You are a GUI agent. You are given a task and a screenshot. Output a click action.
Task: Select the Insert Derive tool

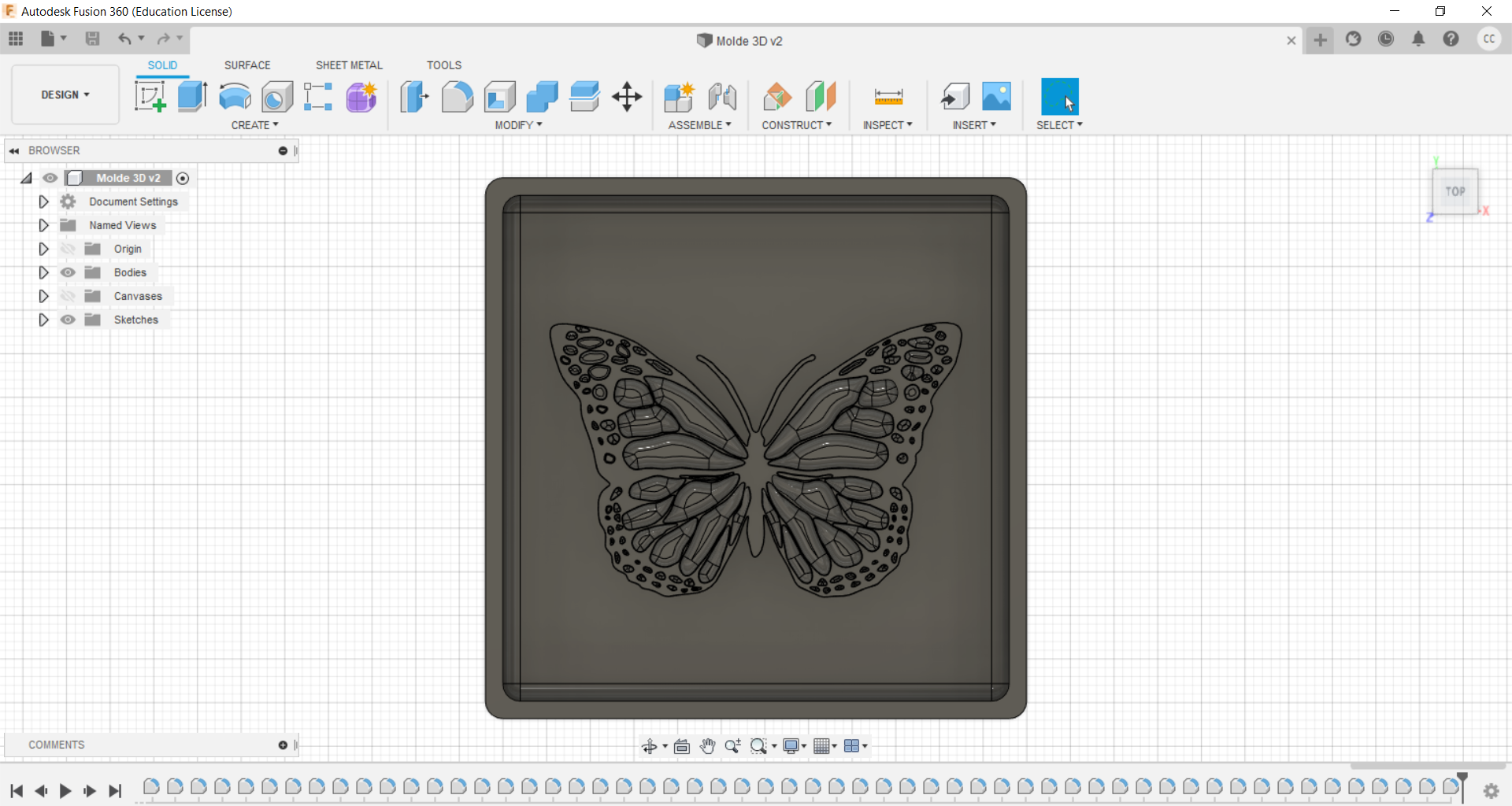(x=954, y=97)
